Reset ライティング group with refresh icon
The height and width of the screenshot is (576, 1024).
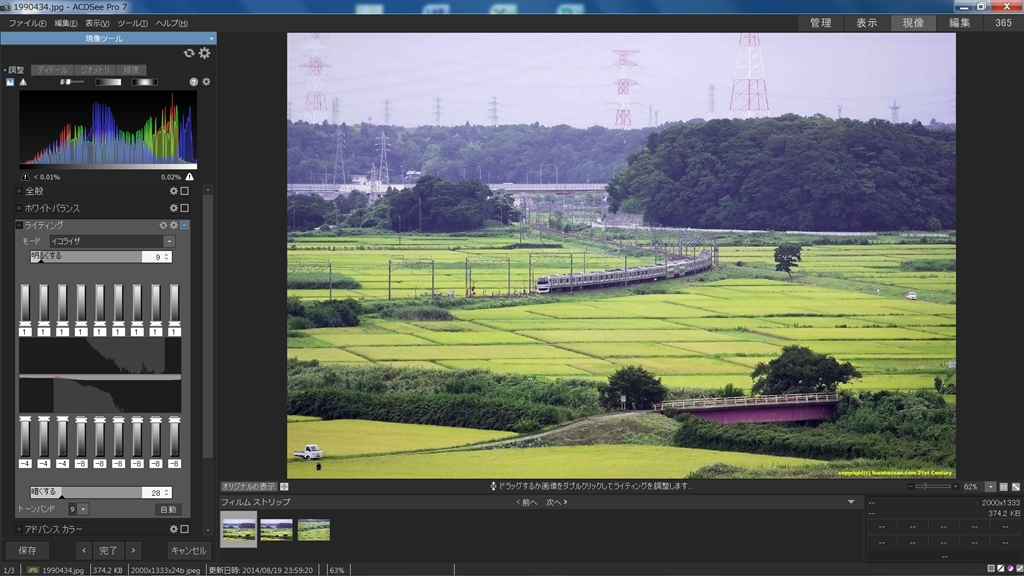[163, 225]
